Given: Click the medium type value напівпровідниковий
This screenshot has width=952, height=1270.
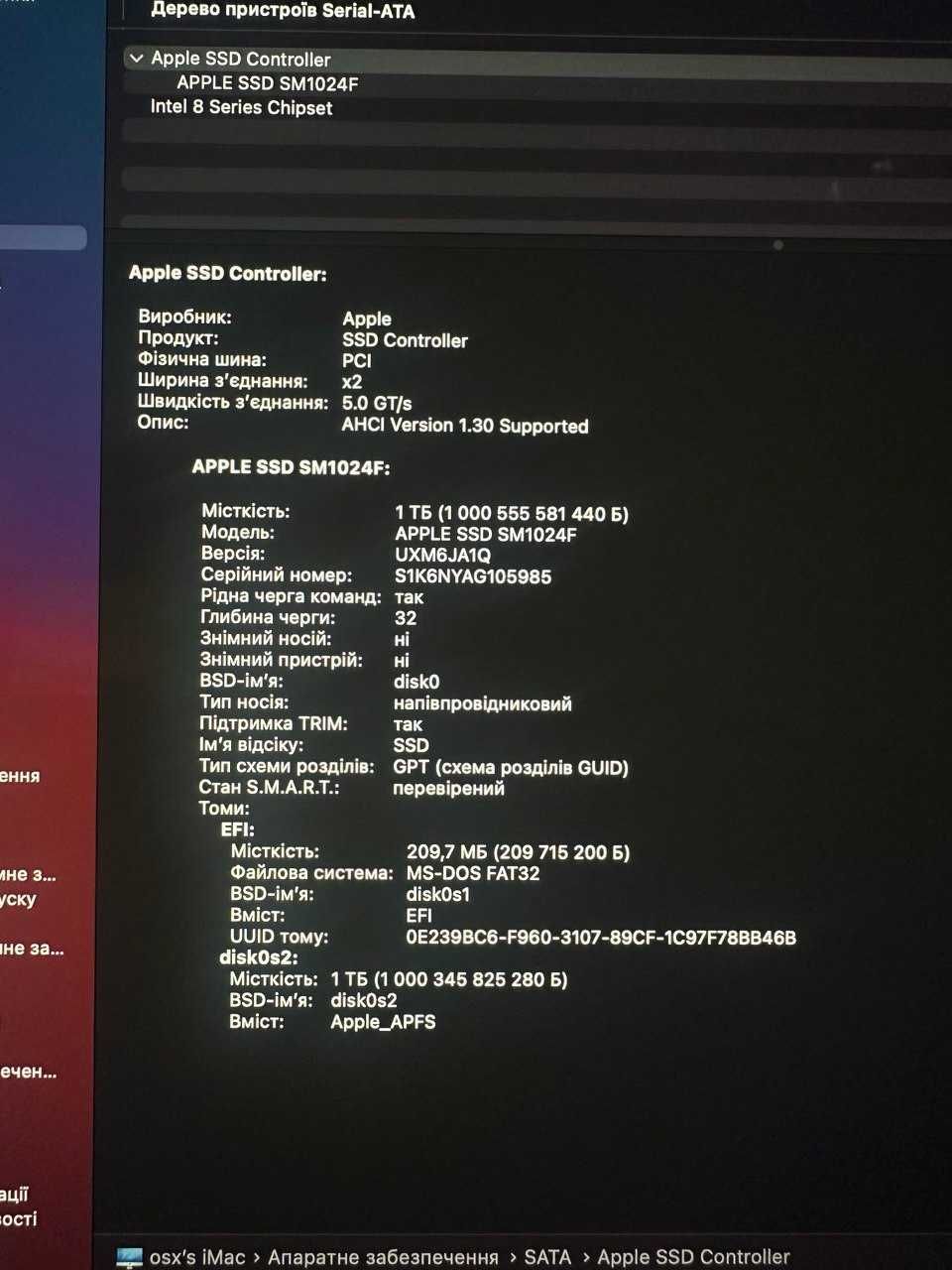Looking at the screenshot, I should point(483,703).
